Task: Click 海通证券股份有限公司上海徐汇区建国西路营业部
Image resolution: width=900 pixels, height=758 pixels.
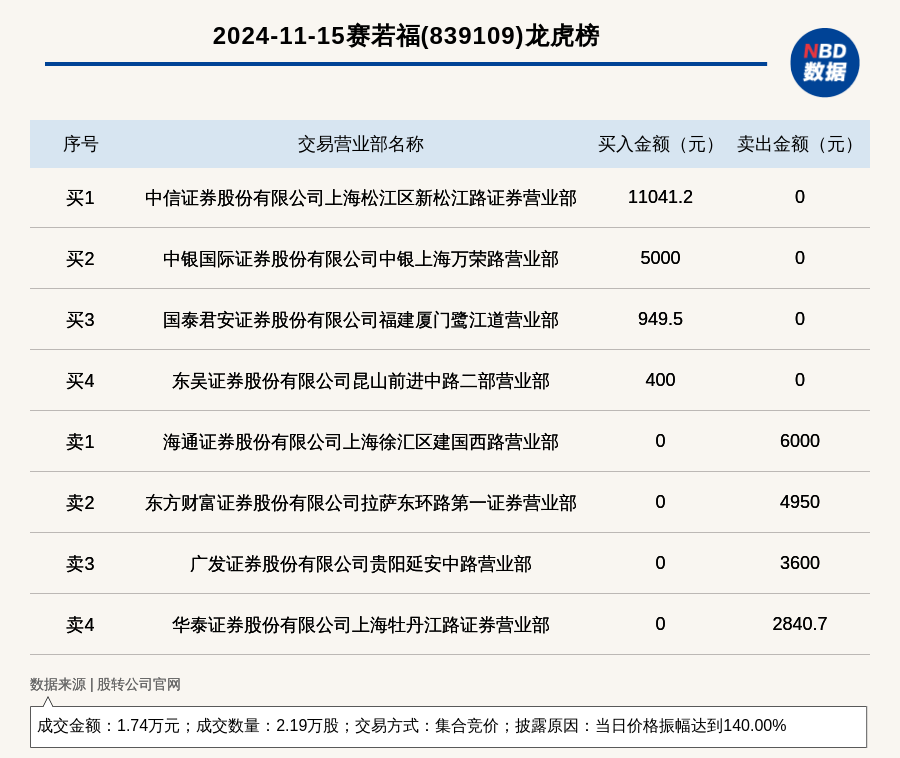Action: 360,442
